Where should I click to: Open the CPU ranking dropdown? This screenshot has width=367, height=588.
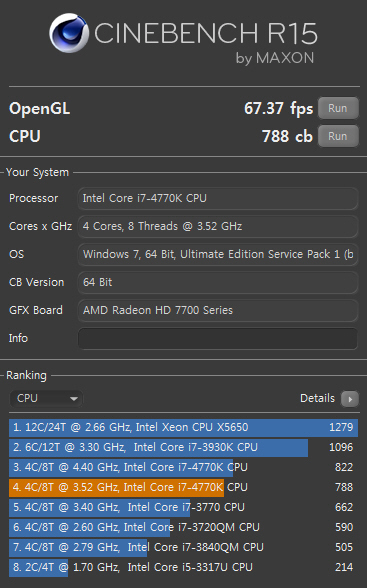(x=46, y=398)
